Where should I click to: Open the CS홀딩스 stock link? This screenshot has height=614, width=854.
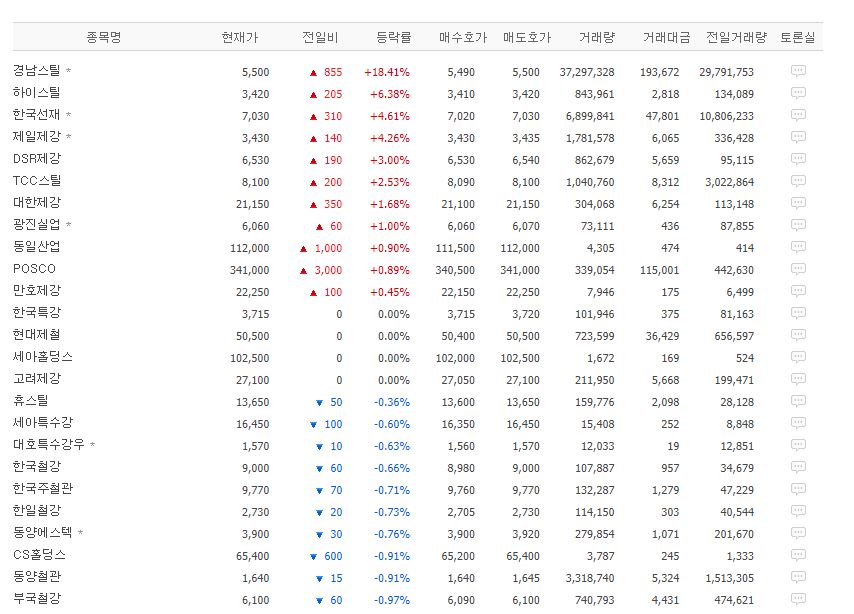click(x=39, y=555)
